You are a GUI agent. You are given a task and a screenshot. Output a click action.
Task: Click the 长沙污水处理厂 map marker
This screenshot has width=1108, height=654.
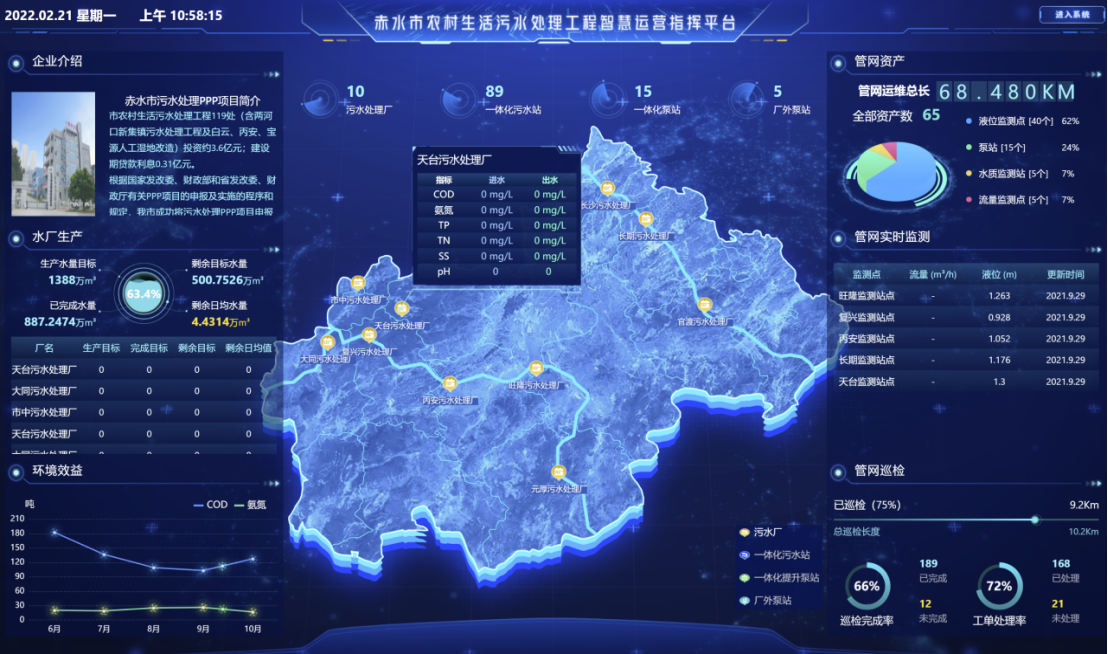point(607,188)
